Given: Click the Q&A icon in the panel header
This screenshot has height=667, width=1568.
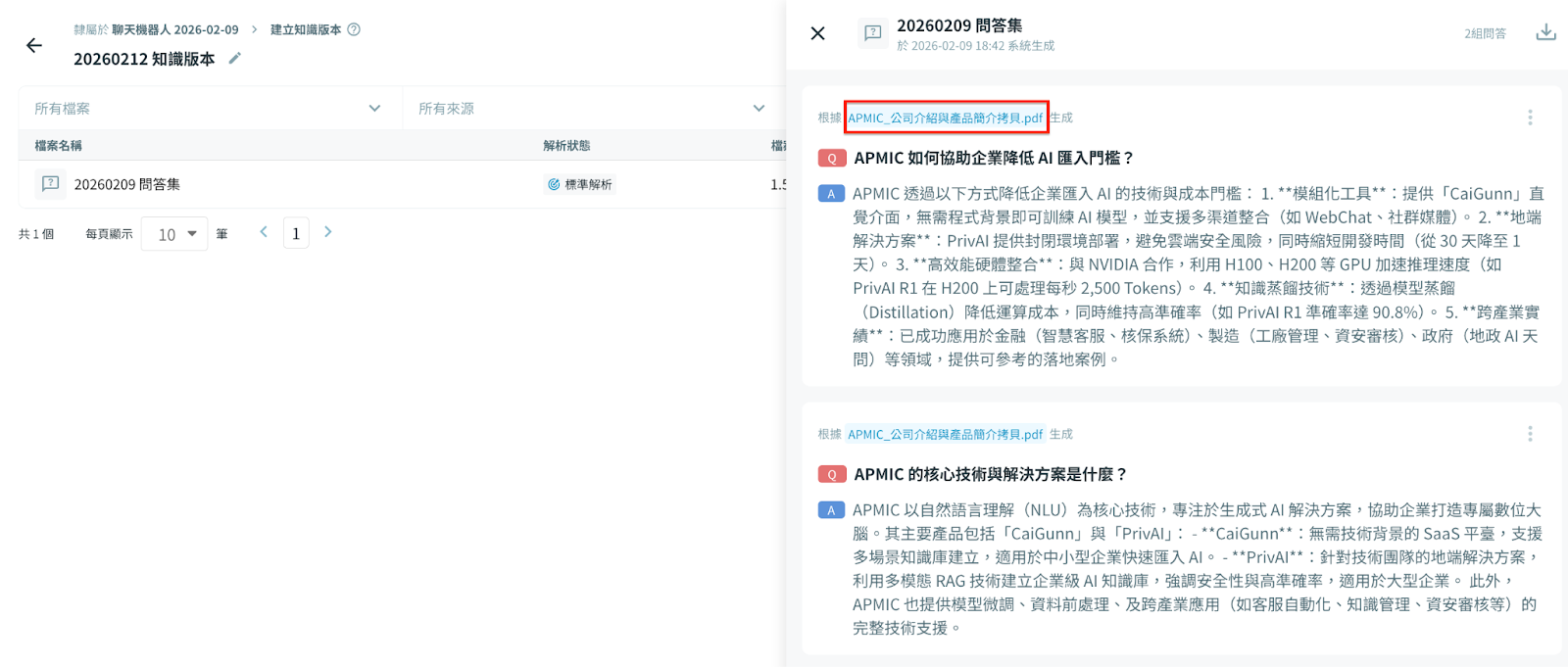Looking at the screenshot, I should (x=872, y=33).
